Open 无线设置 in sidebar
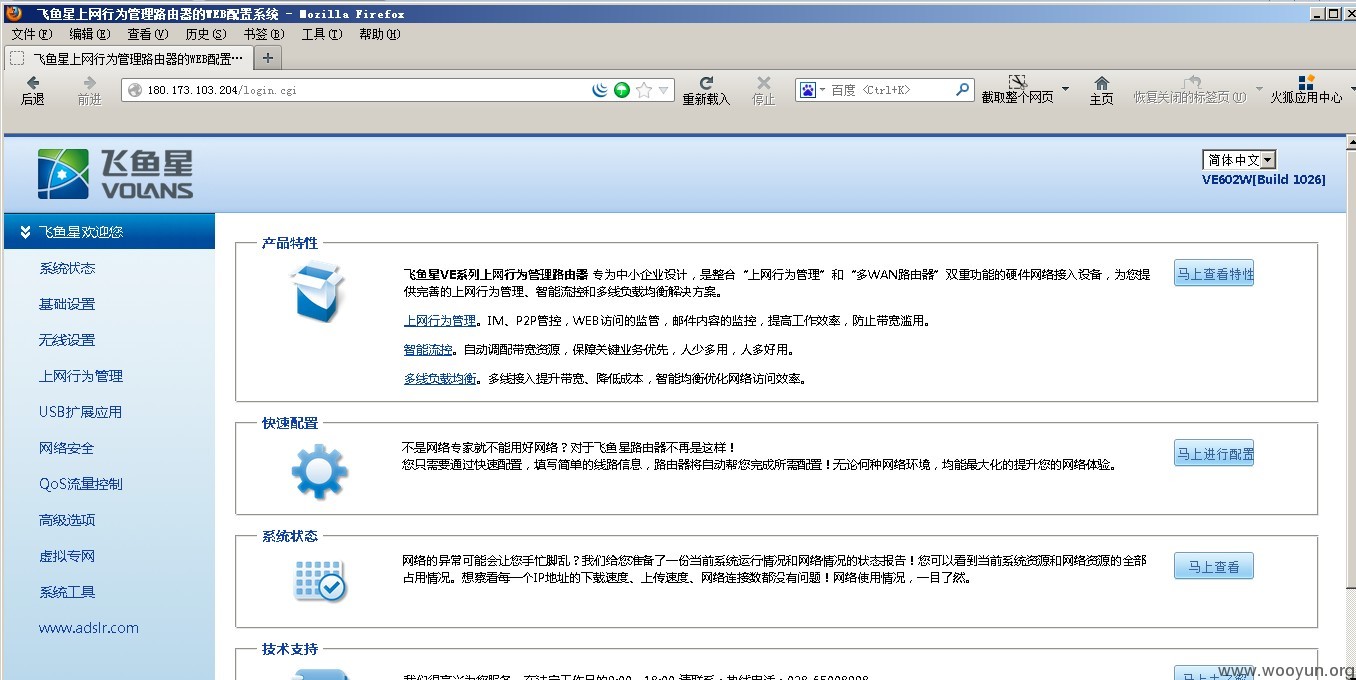The image size is (1356, 680). pyautogui.click(x=67, y=340)
